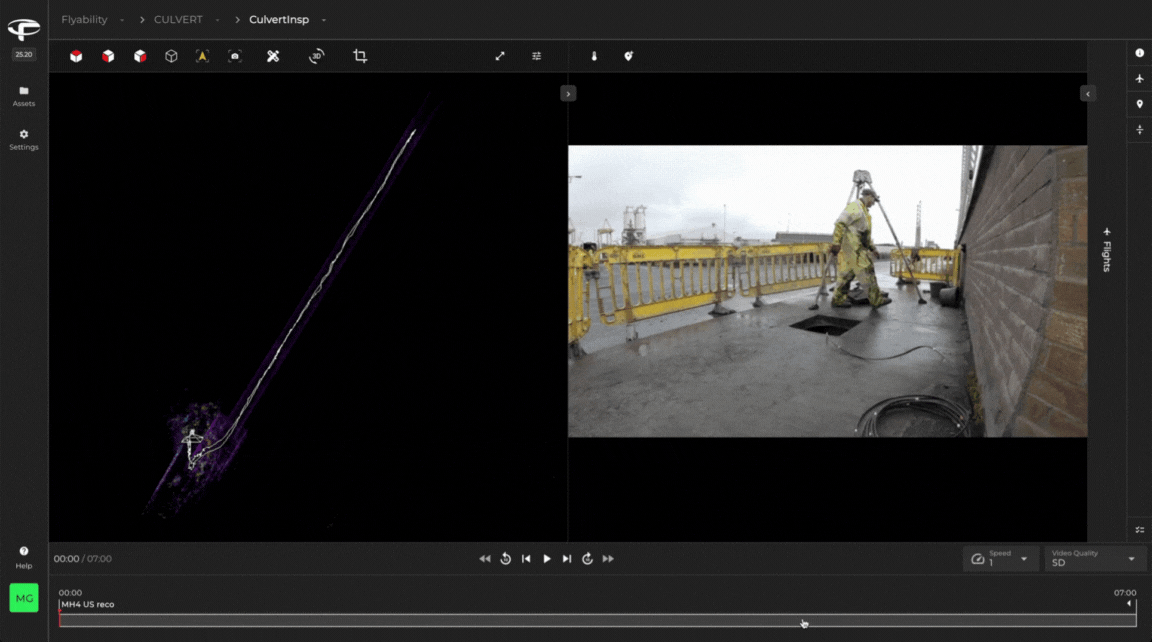Open the vertical Flights panel
This screenshot has height=642, width=1152.
click(1107, 250)
